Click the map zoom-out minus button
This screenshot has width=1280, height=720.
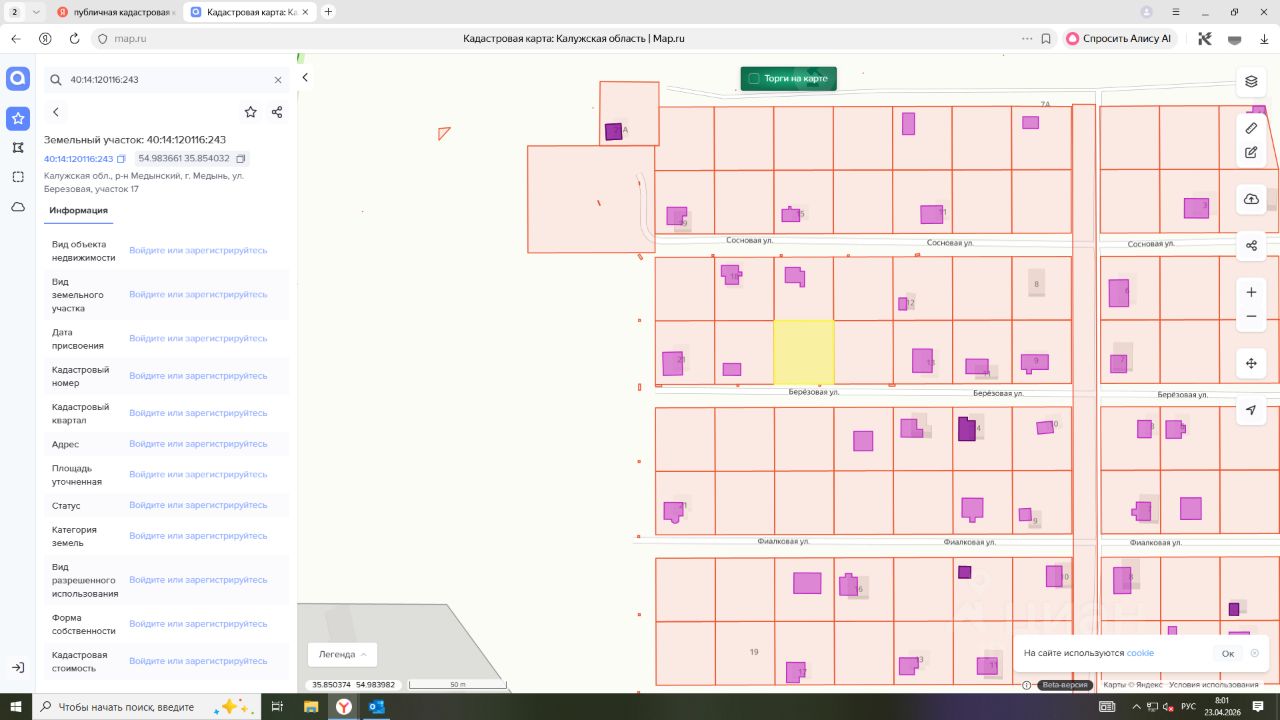click(1251, 317)
